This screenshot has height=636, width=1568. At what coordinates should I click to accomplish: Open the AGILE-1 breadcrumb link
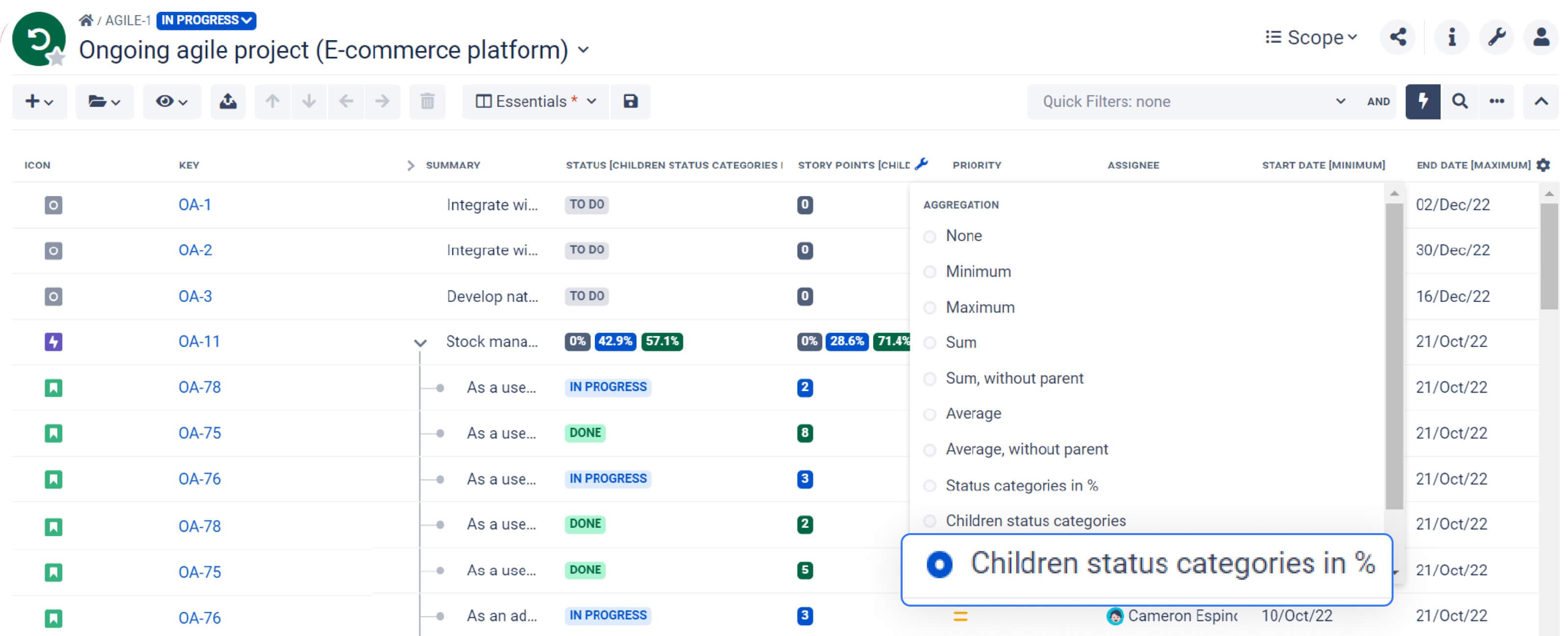(x=128, y=21)
